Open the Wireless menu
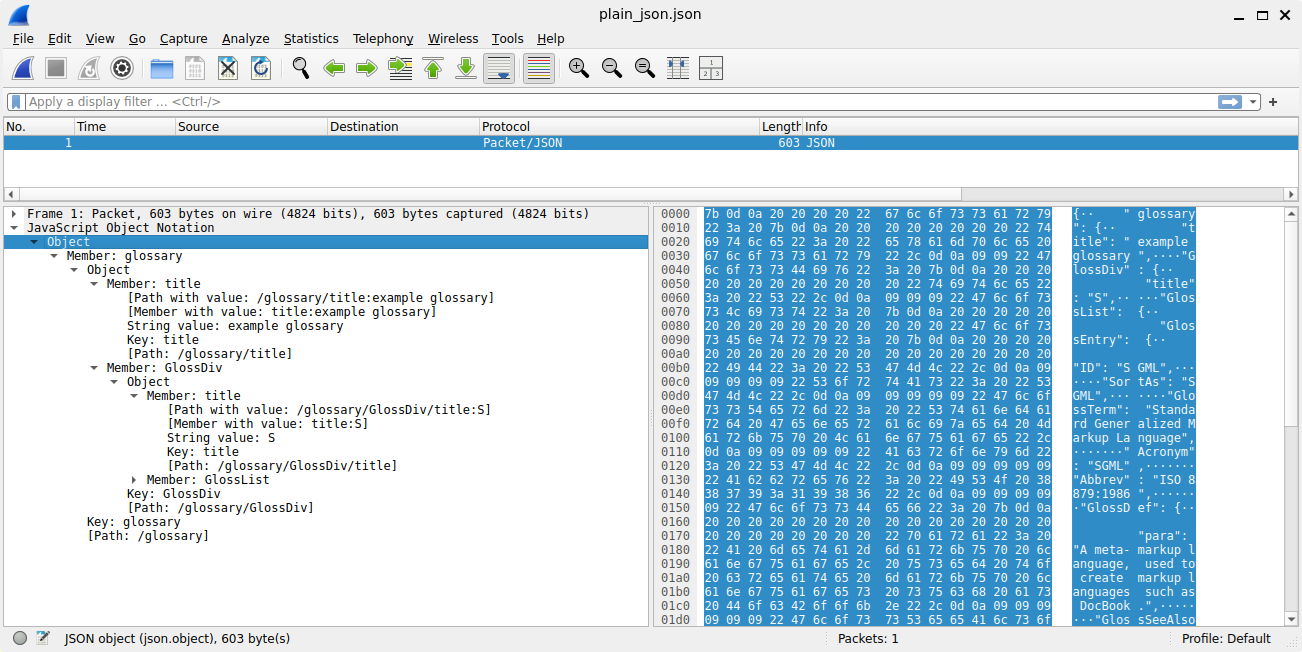The image size is (1302, 652). point(453,38)
